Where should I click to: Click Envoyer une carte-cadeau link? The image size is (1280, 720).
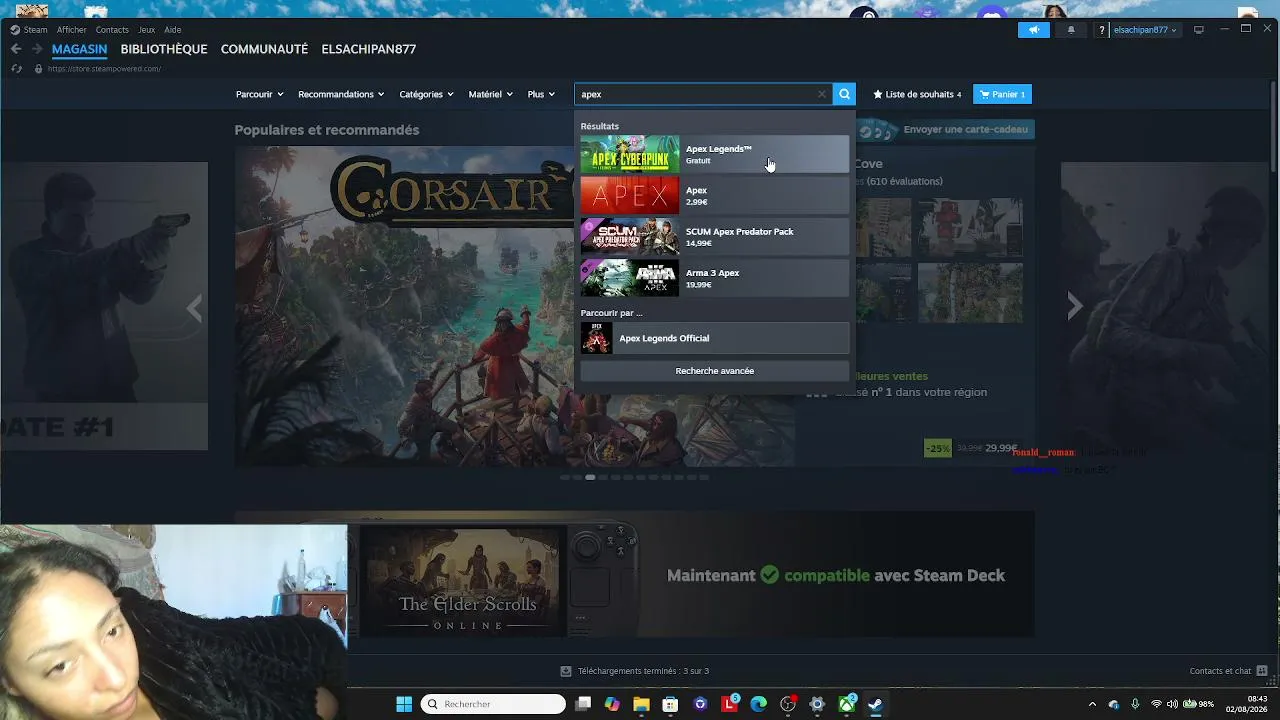click(947, 130)
